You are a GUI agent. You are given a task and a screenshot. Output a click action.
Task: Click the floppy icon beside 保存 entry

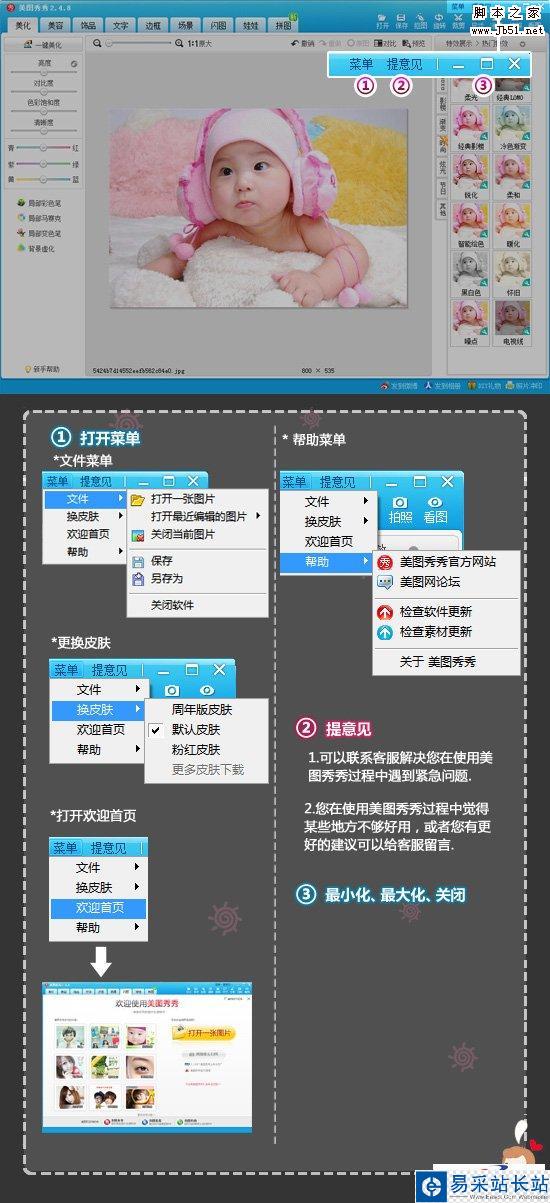(x=138, y=562)
